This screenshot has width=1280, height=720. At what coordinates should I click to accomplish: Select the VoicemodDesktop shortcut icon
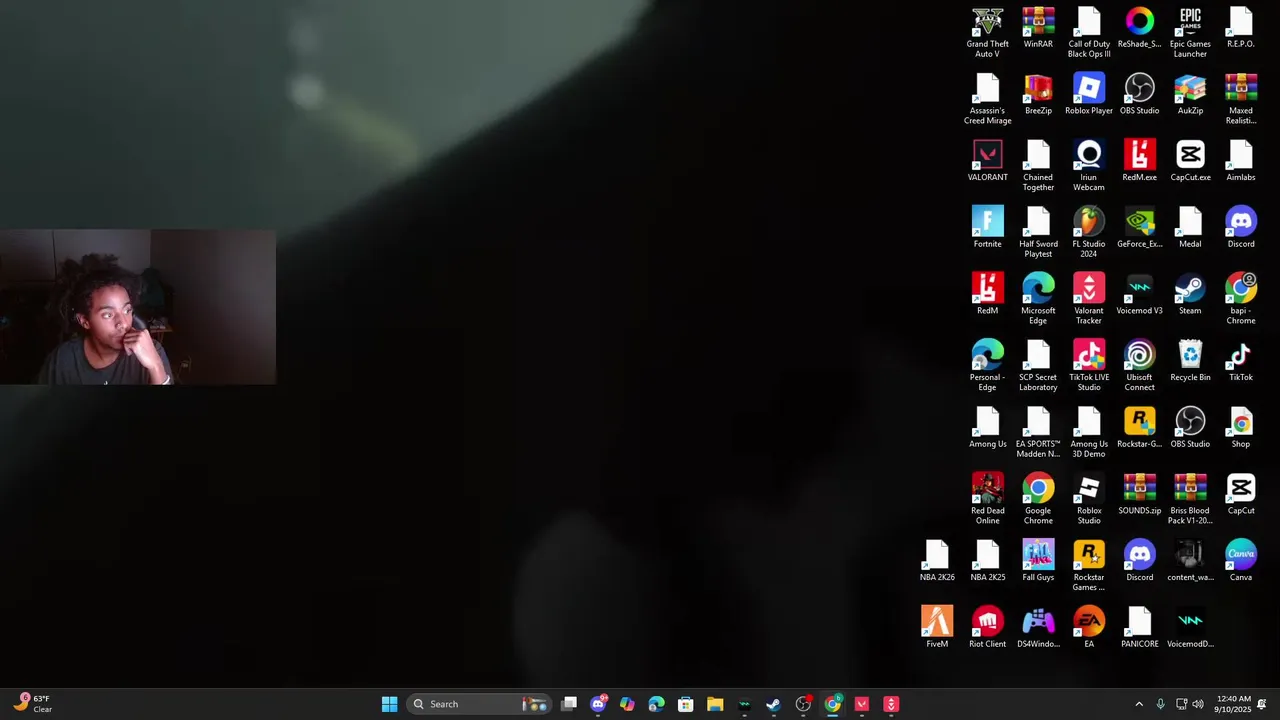coord(1190,628)
